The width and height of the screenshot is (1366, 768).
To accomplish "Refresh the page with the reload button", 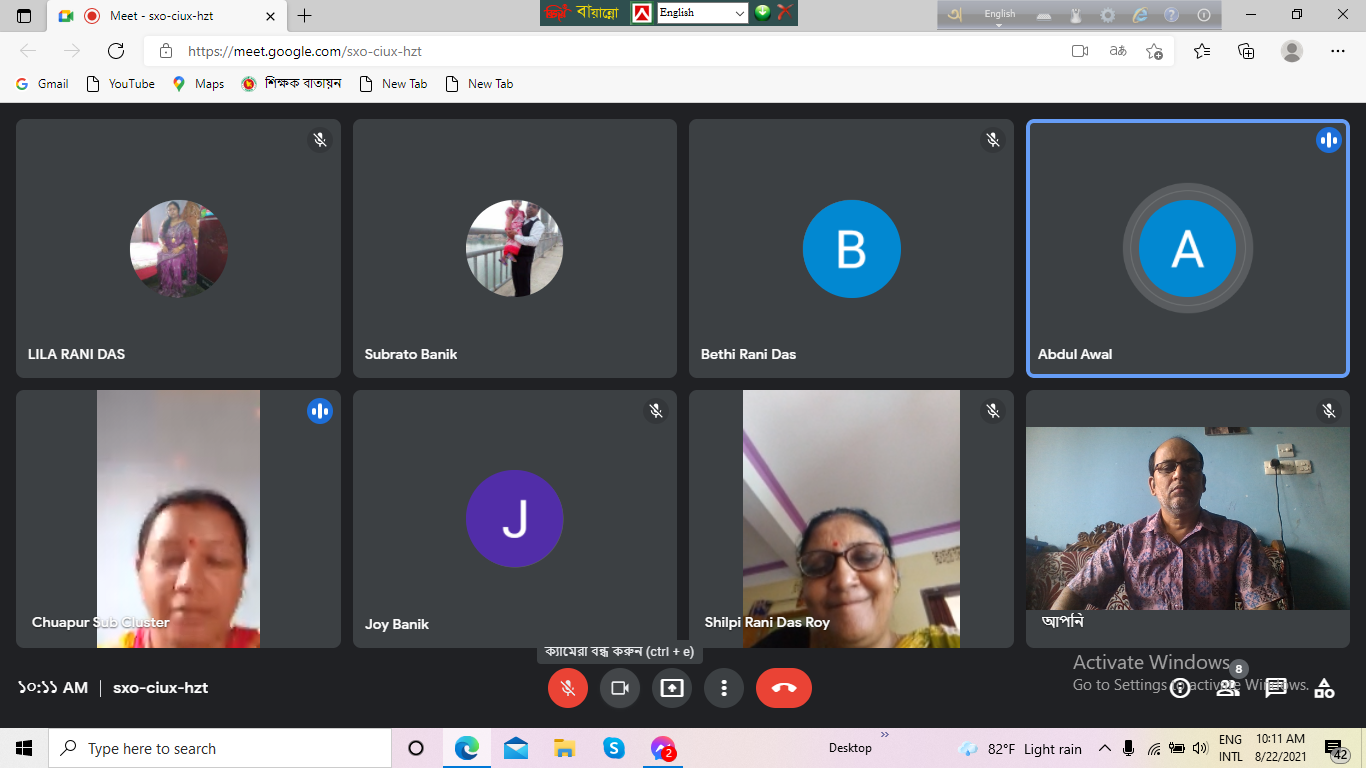I will point(116,51).
